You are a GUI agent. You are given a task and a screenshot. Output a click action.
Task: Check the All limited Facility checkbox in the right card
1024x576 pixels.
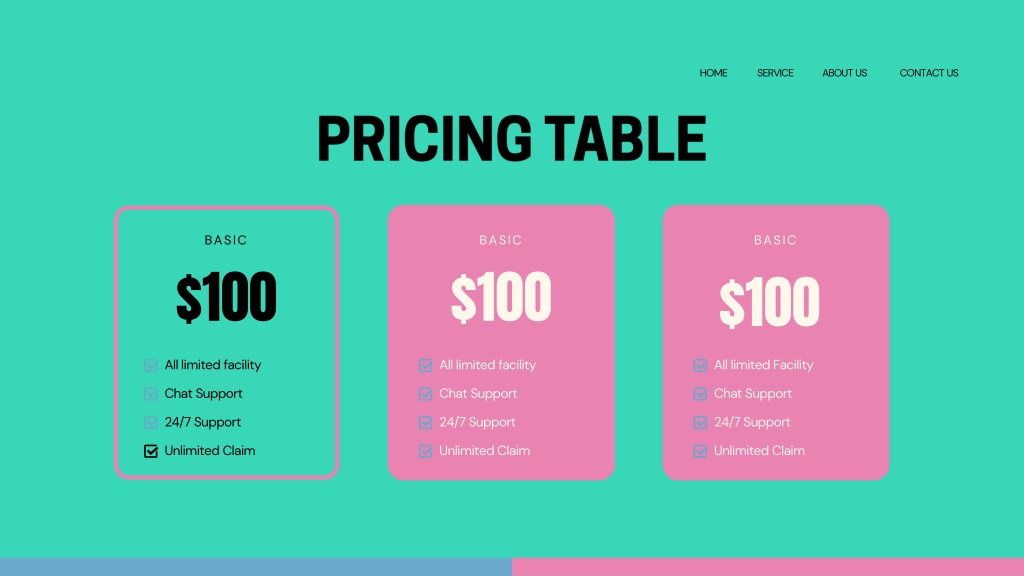coord(700,365)
